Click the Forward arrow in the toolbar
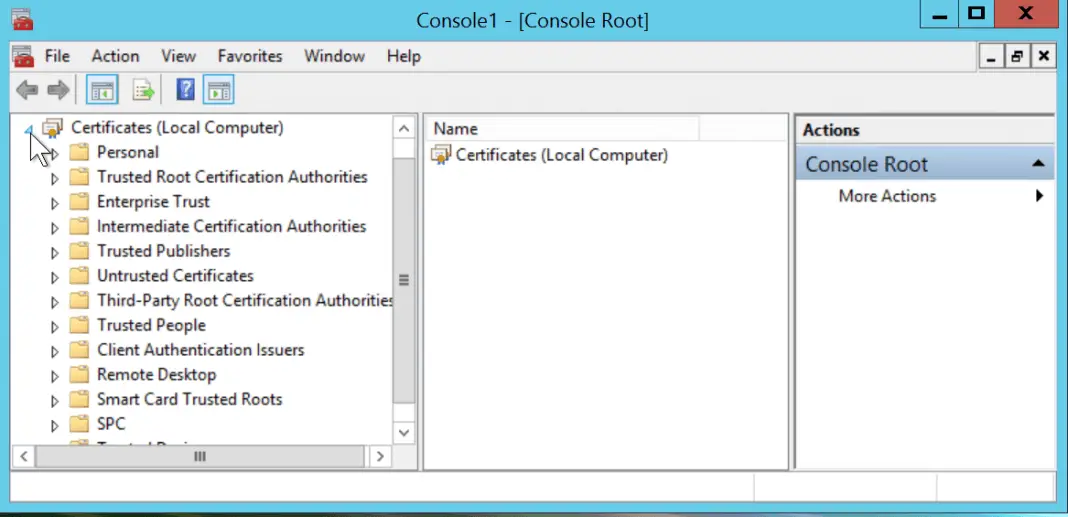 pyautogui.click(x=58, y=91)
